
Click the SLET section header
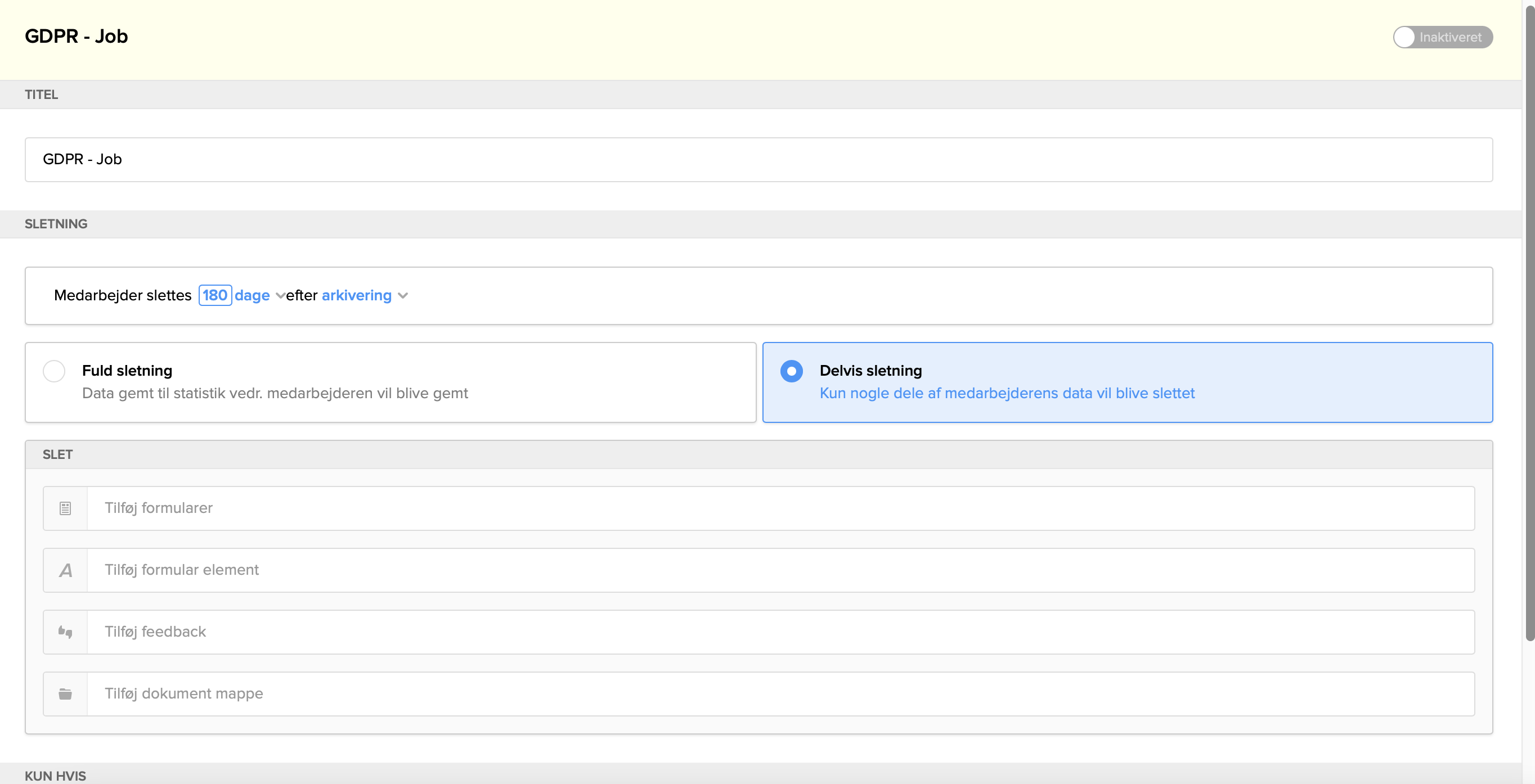coord(58,454)
